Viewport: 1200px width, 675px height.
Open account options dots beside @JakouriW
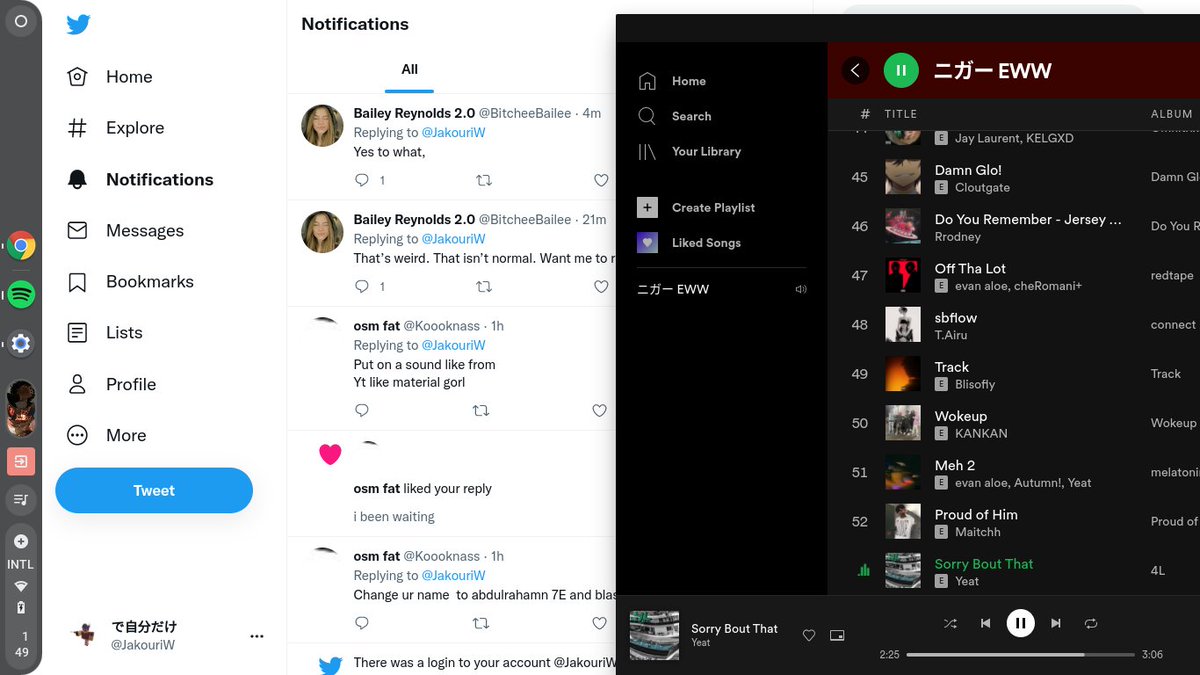tap(257, 636)
